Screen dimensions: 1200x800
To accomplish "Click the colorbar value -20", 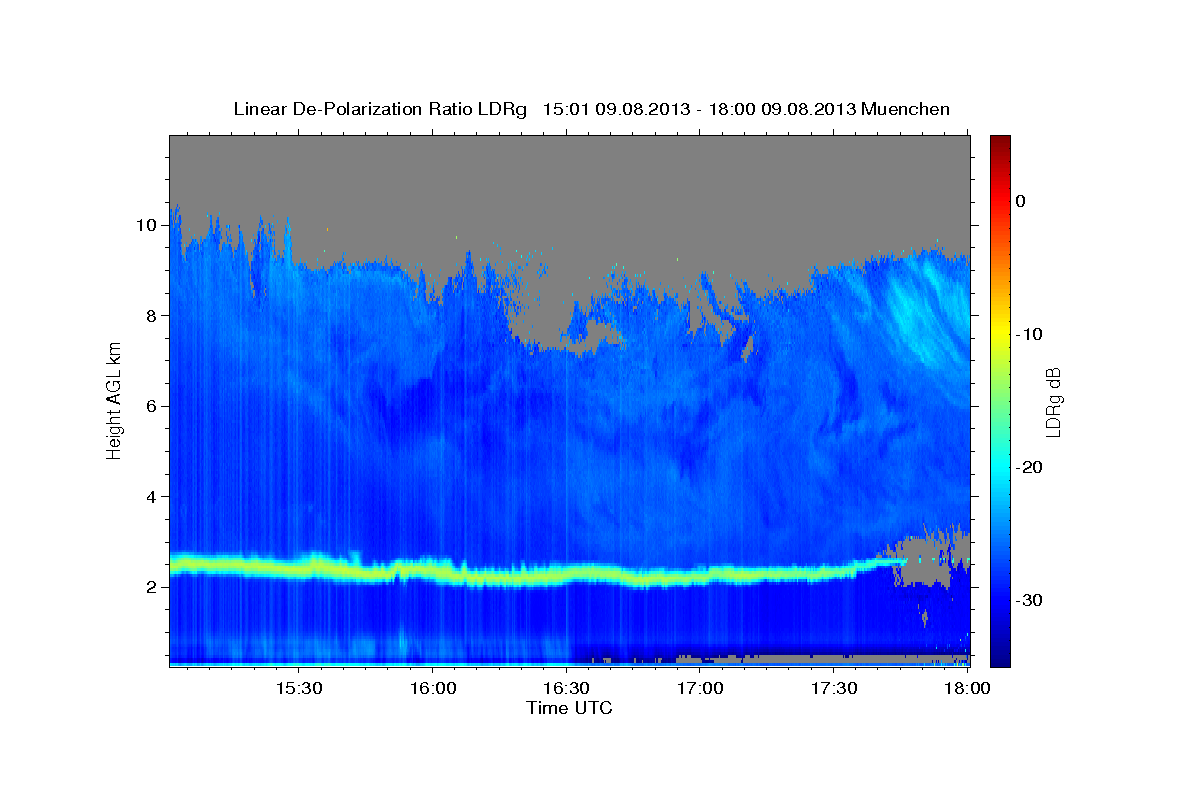I will click(1029, 467).
